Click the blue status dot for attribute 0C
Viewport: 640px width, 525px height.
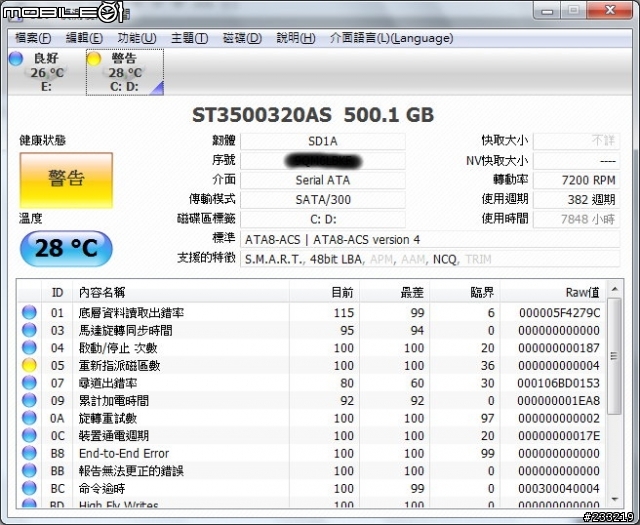click(x=29, y=435)
